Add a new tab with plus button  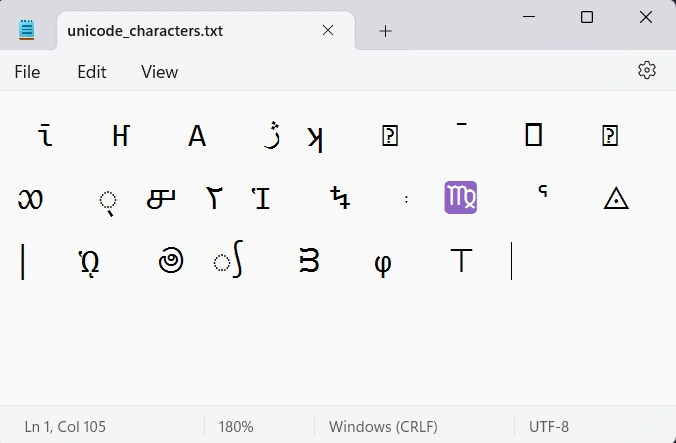(385, 31)
